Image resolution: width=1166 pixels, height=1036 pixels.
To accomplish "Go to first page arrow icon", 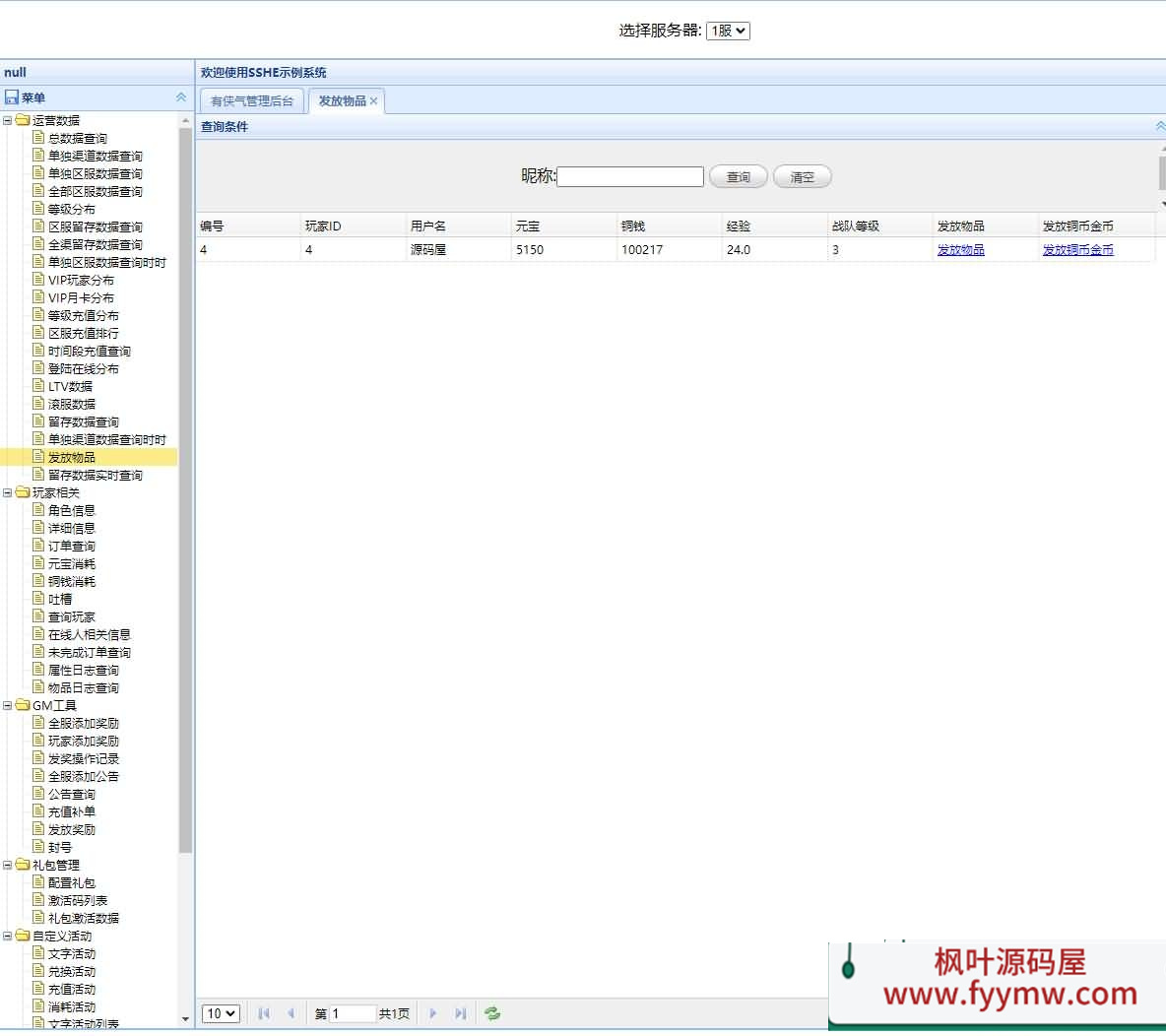I will click(263, 1013).
